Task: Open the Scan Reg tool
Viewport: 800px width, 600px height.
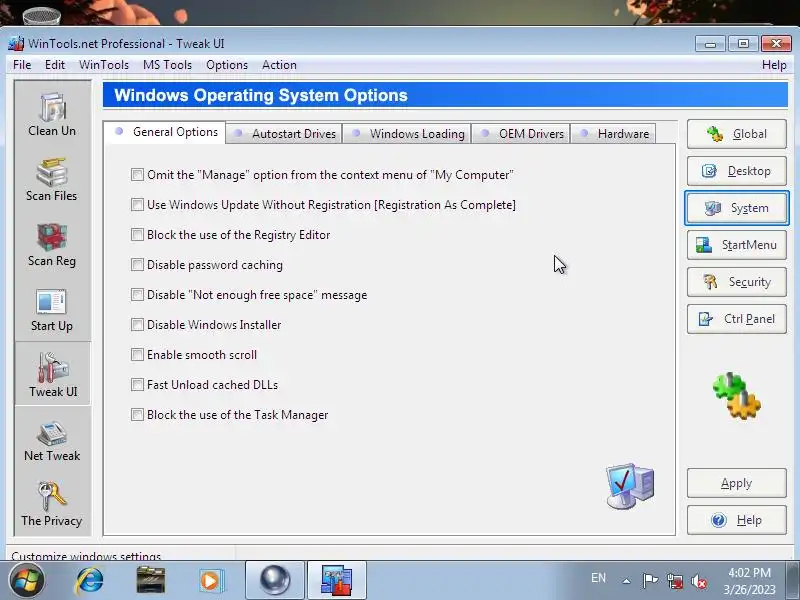Action: point(52,245)
